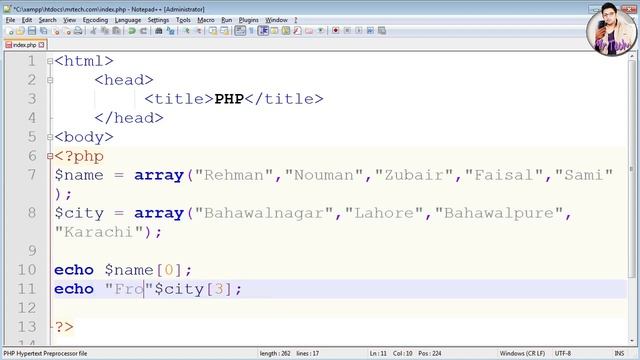Open the Encoding menu
Image resolution: width=640 pixels, height=360 pixels.
tap(95, 20)
